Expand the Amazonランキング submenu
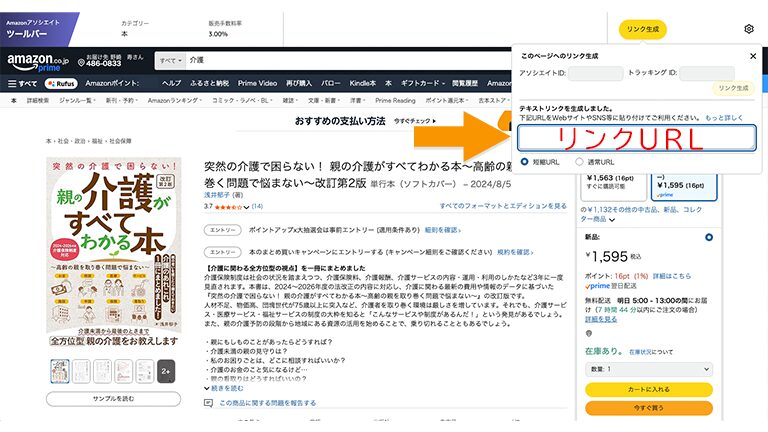The image size is (768, 432). click(x=175, y=100)
